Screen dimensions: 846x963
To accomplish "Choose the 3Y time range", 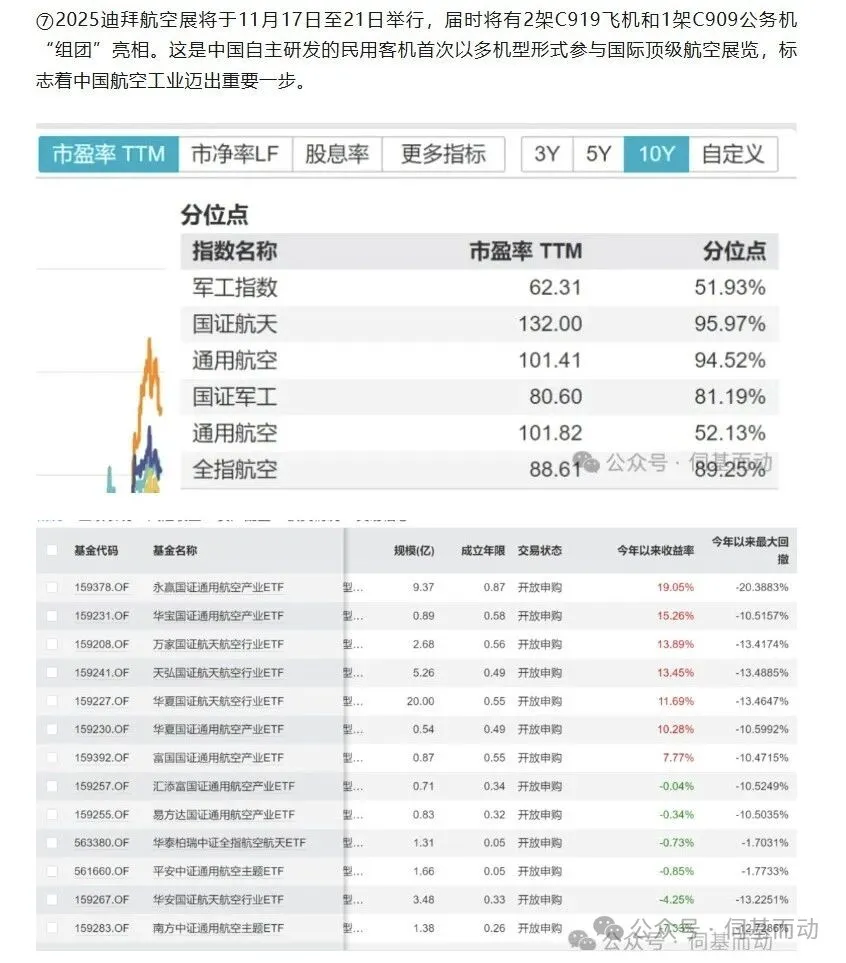I will coord(547,154).
